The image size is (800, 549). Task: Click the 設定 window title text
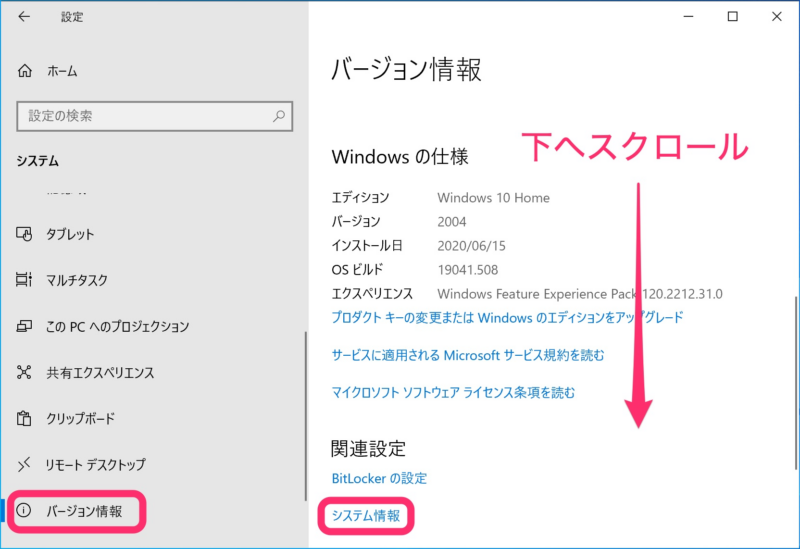click(72, 17)
